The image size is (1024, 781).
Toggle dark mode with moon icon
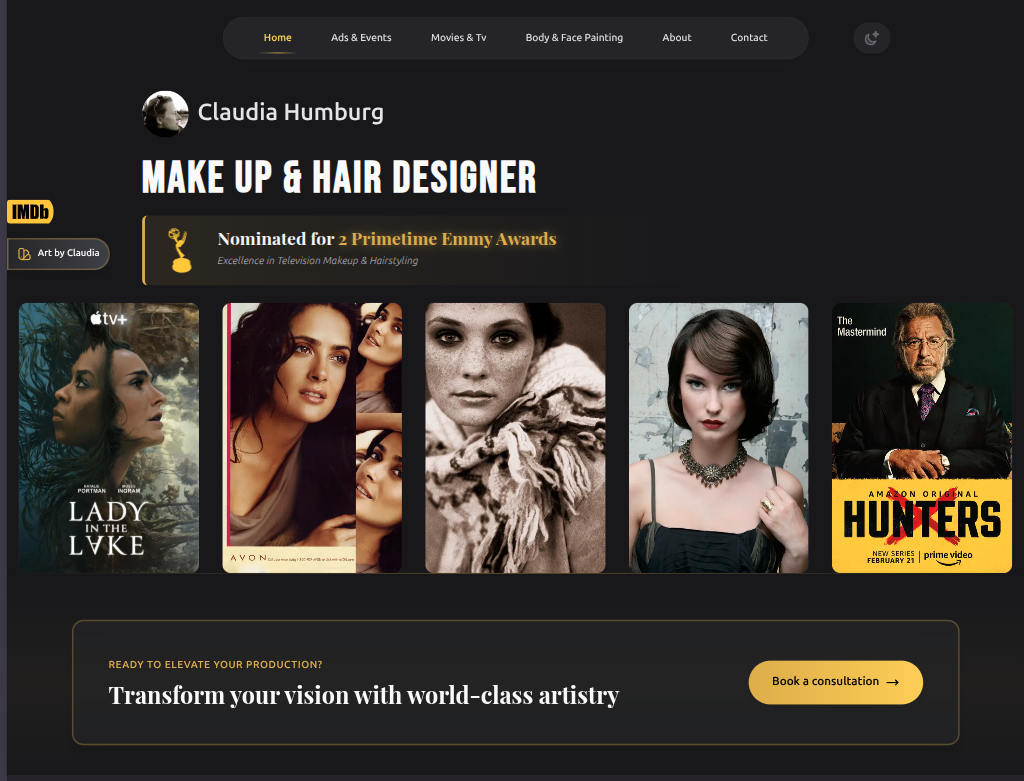click(871, 38)
